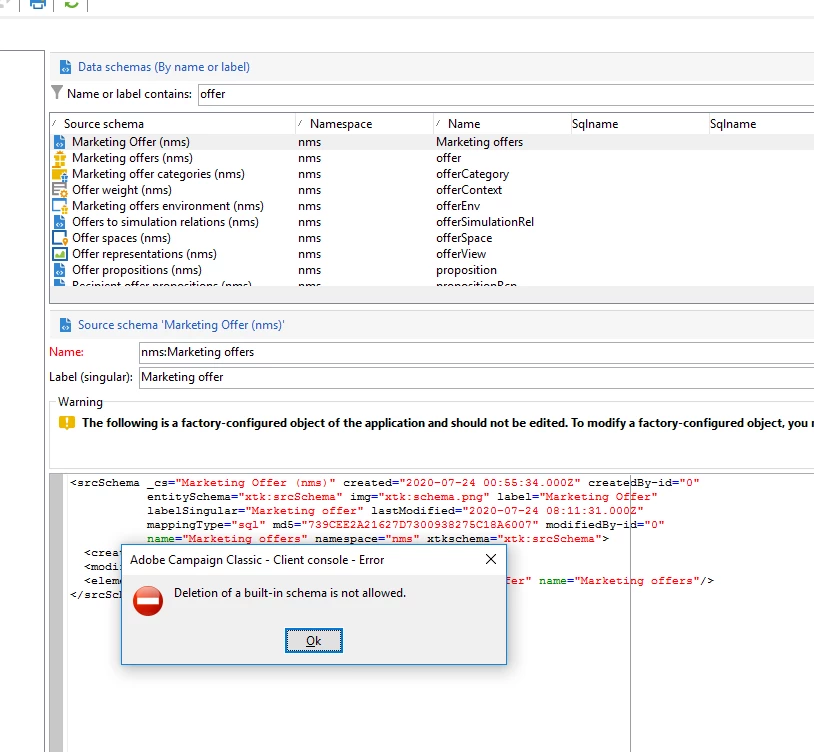Click the Source schema 'Marketing Offer (nms)' title
The image size is (814, 752).
coord(181,325)
